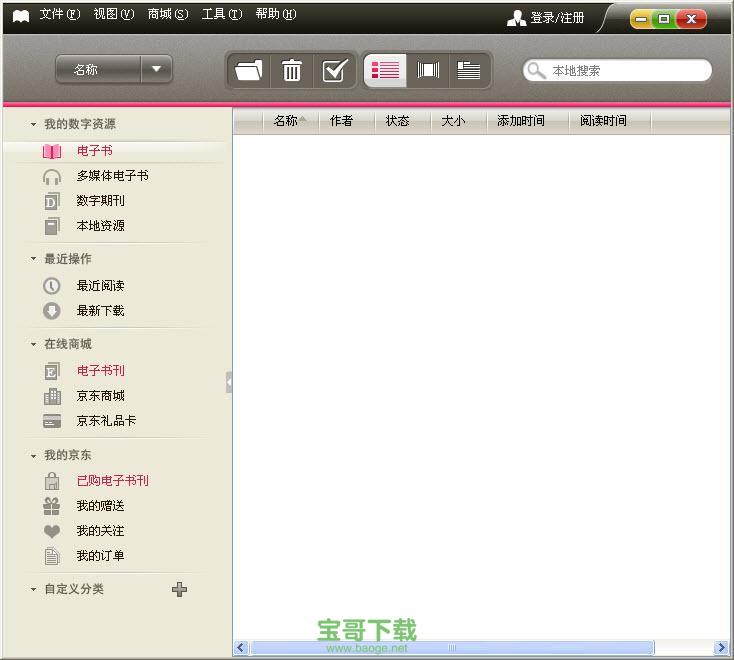The width and height of the screenshot is (734, 660).
Task: Open 京东商城 store link
Action: point(101,396)
